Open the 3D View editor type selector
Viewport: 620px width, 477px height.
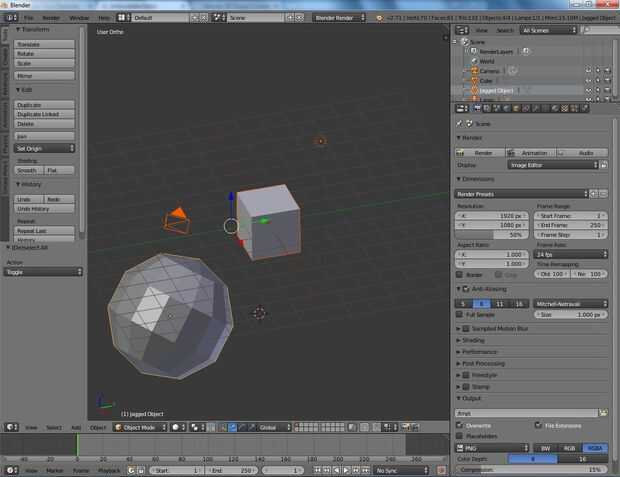(x=11, y=427)
